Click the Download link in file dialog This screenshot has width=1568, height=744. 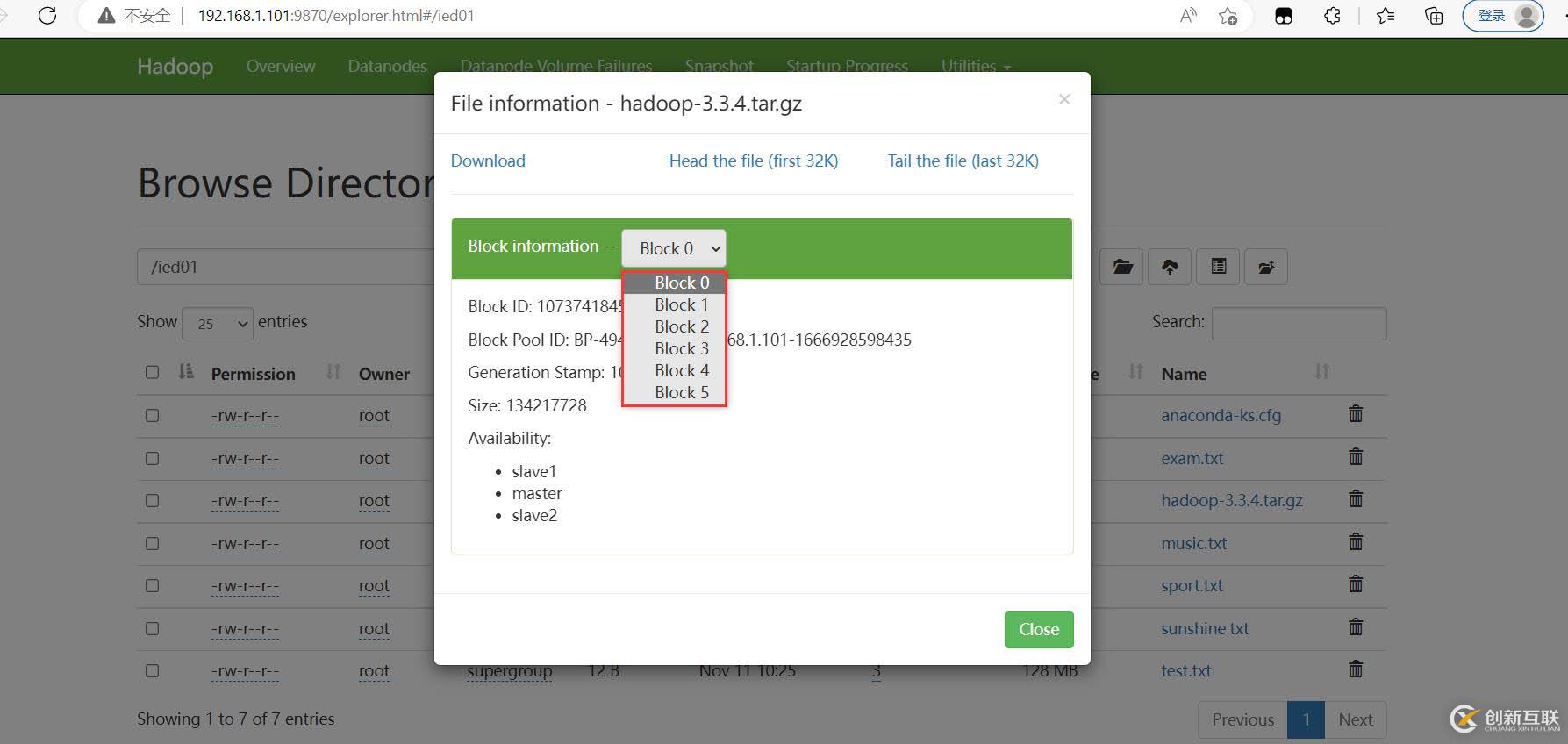coord(488,161)
